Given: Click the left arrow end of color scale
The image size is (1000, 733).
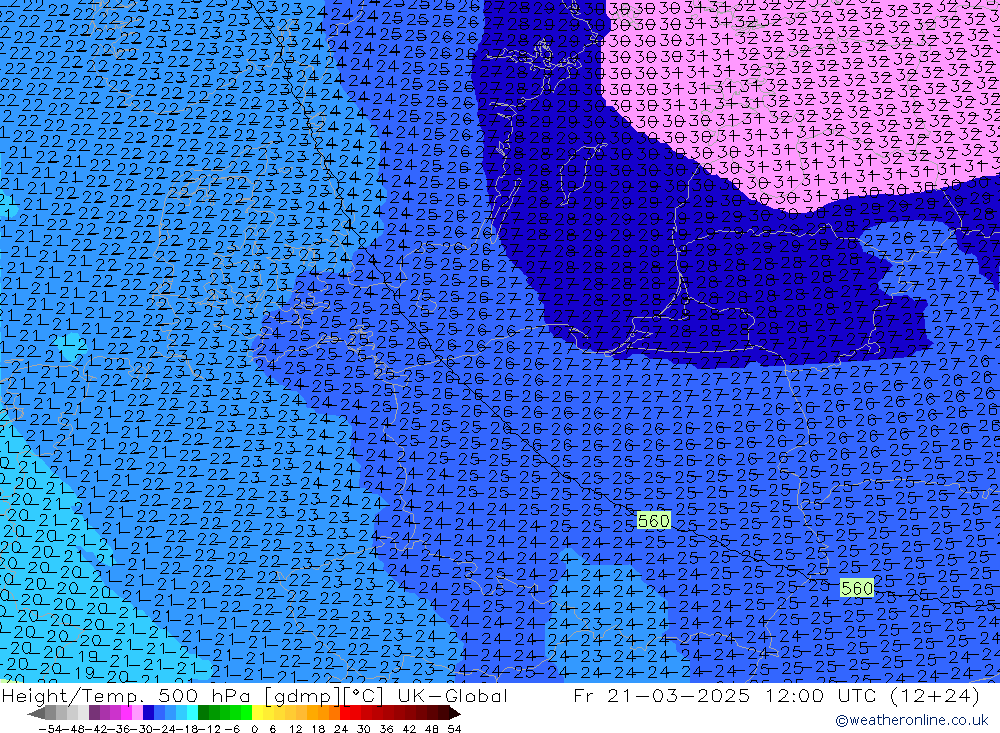Looking at the screenshot, I should coord(36,713).
